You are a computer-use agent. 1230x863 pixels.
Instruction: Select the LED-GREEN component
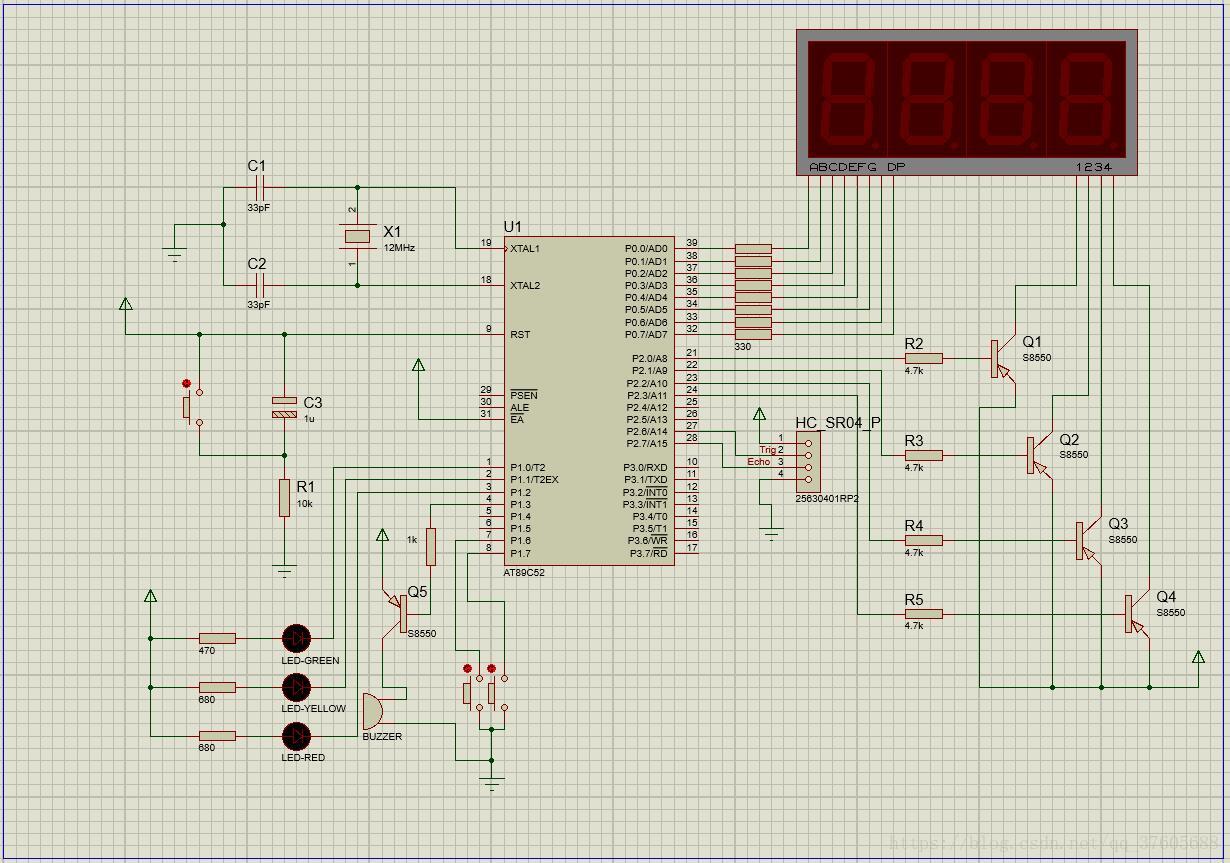tap(296, 637)
